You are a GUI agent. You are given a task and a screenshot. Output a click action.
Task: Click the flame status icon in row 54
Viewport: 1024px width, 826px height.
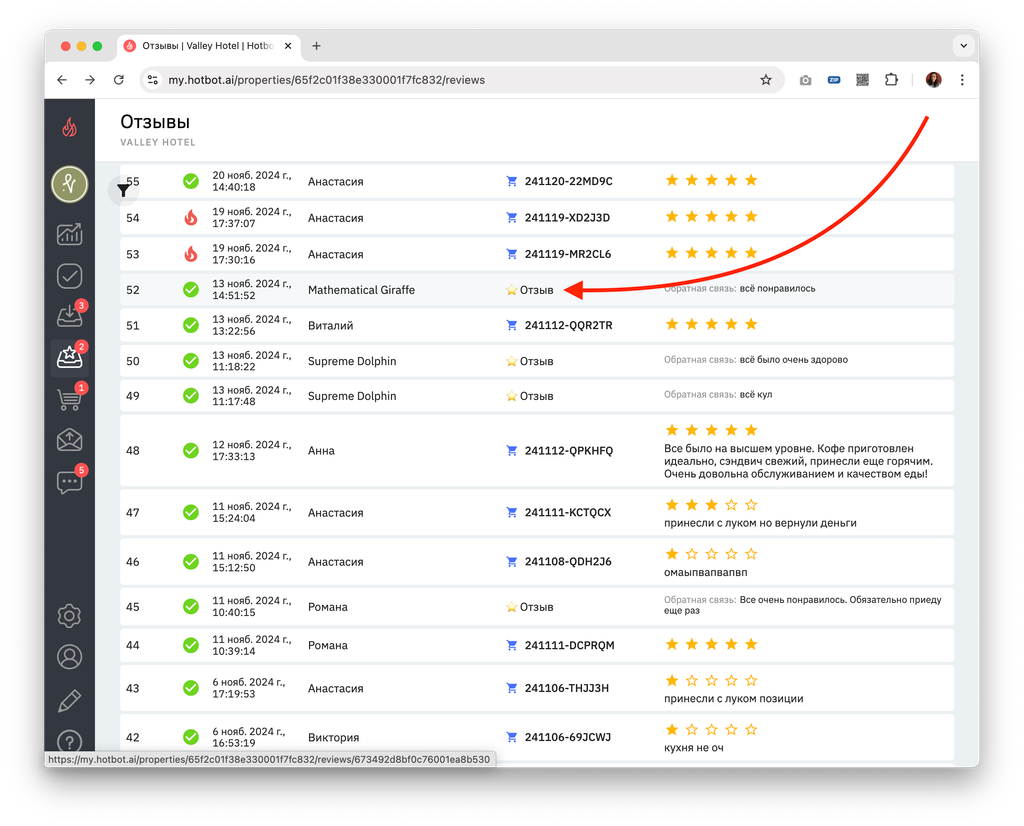(191, 217)
